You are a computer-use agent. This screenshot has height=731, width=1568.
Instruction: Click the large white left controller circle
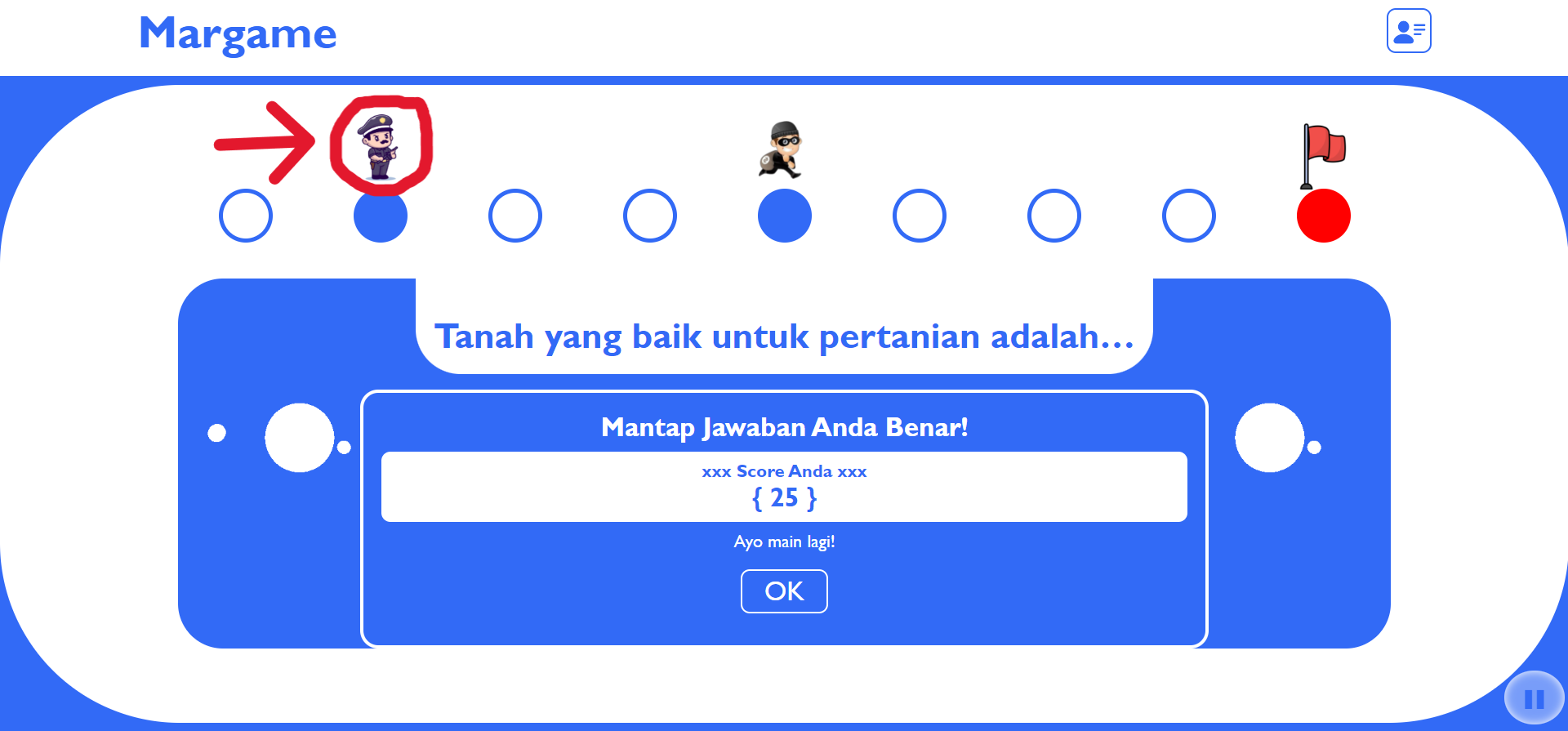(x=300, y=438)
